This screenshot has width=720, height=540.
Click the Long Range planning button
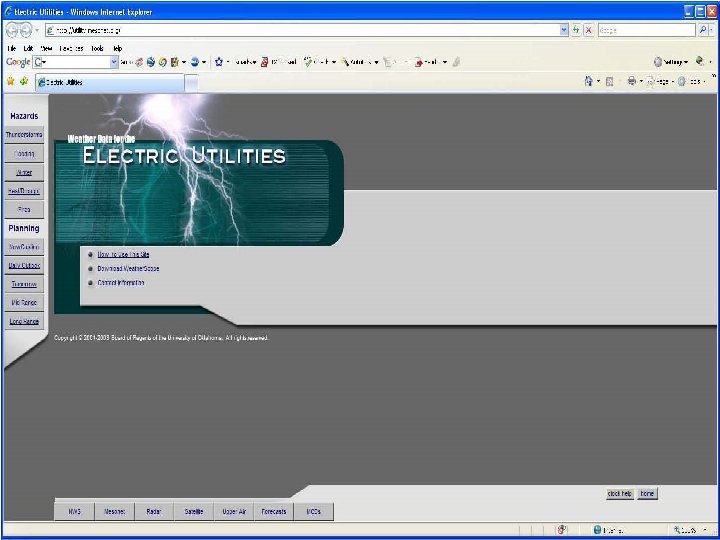(x=24, y=321)
